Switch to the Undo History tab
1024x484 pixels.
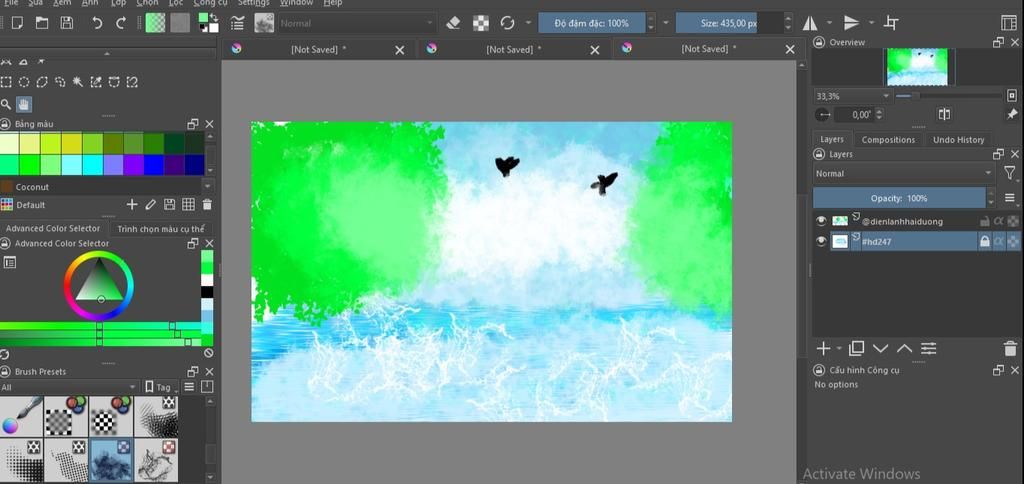click(958, 140)
